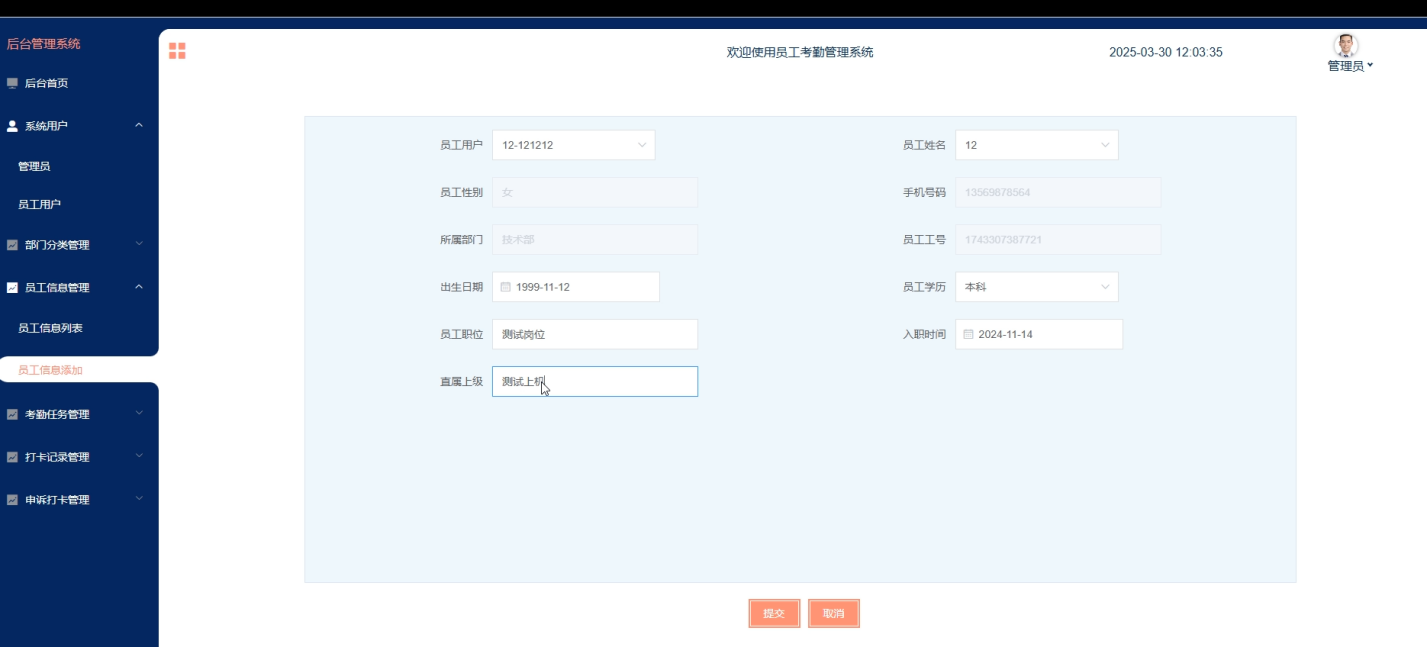Click the 取消 cancel button
This screenshot has width=1427, height=647.
(834, 613)
